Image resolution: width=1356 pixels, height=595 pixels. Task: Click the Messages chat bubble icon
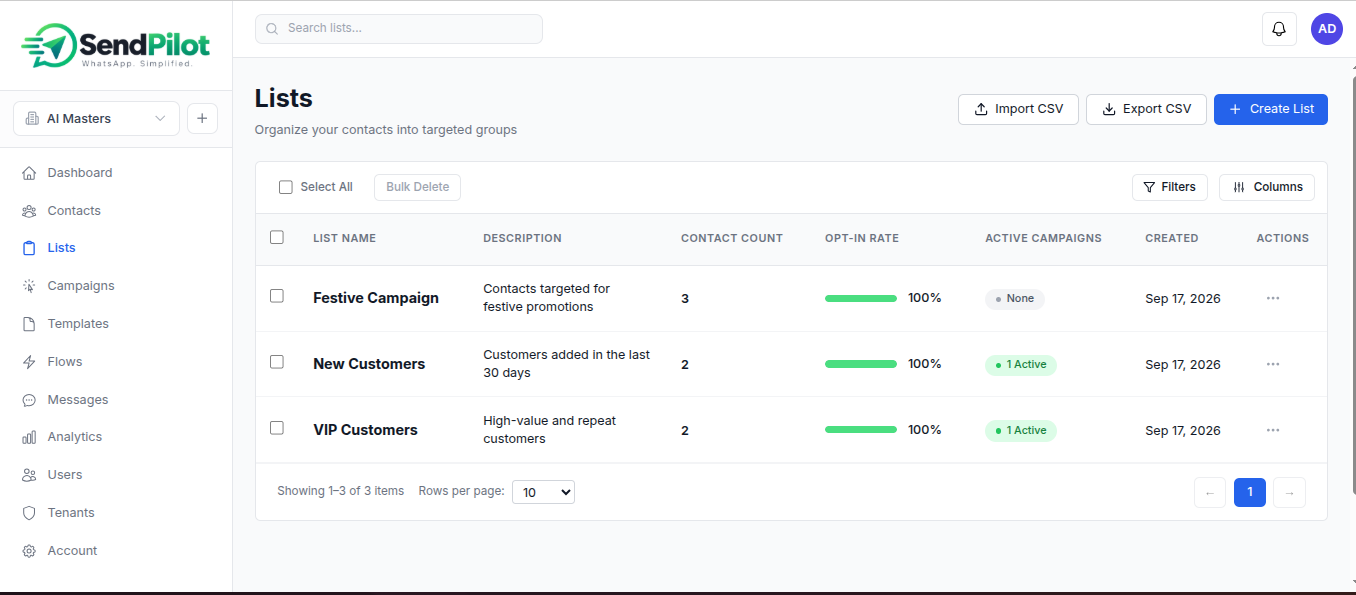pos(29,400)
